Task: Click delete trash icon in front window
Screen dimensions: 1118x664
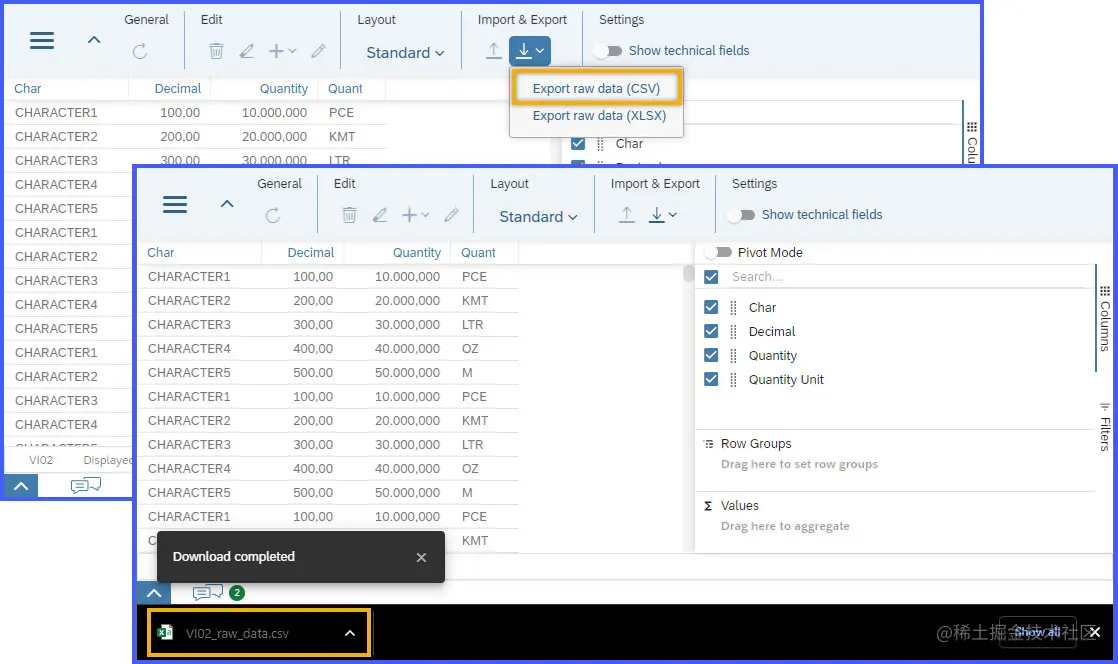Action: (349, 215)
